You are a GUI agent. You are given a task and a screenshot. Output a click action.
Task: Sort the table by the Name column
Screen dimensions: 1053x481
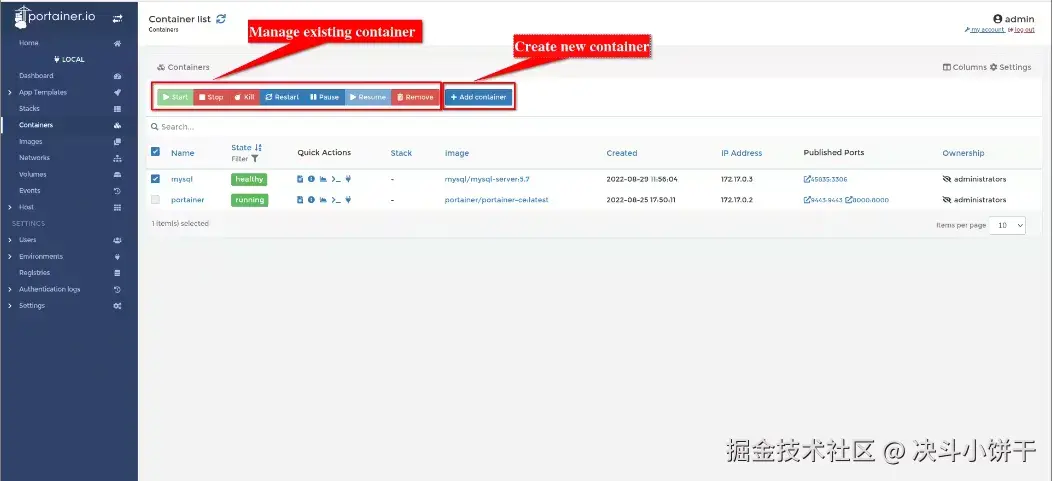(183, 153)
